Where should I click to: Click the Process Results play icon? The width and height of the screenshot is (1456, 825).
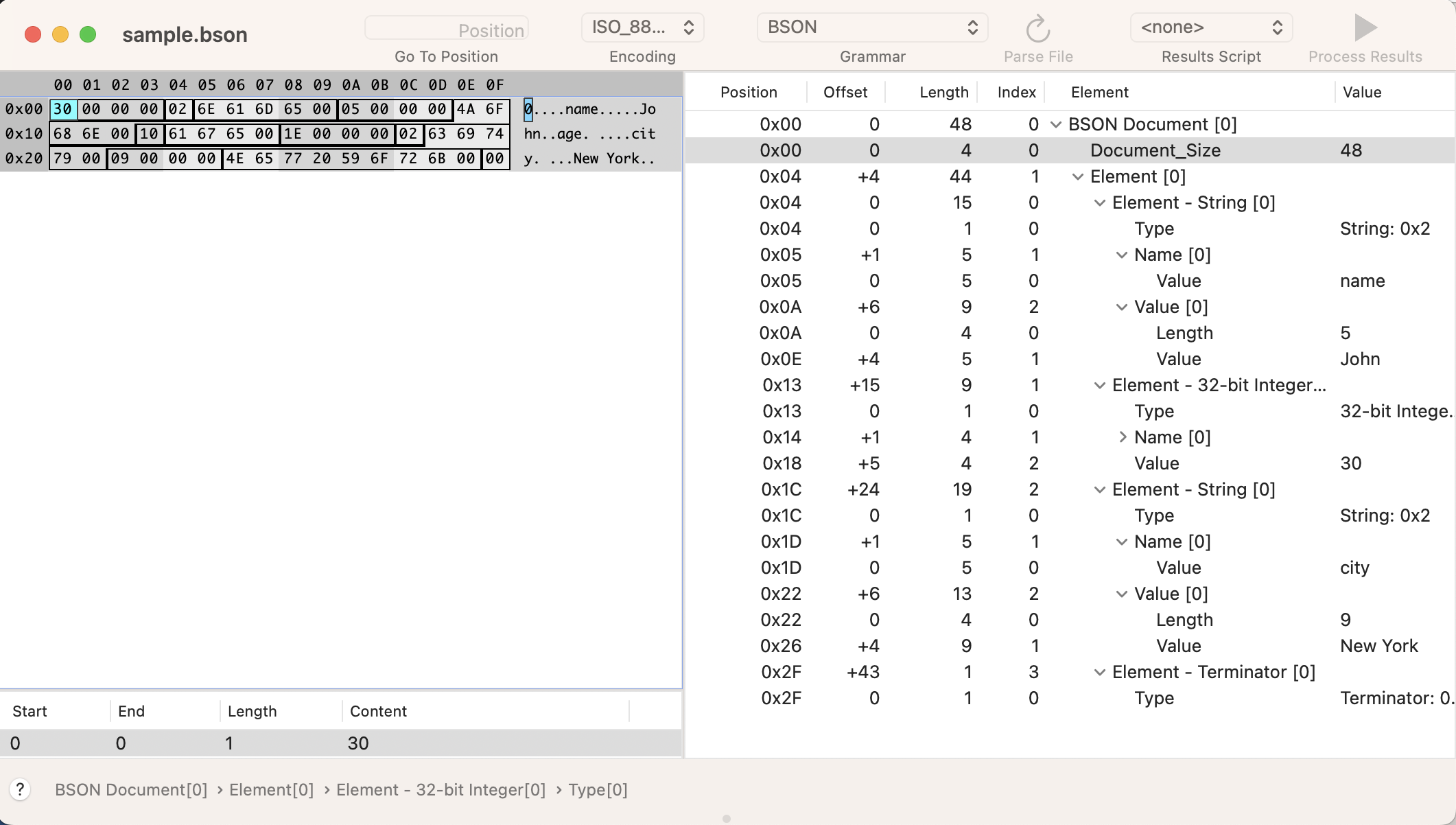(x=1365, y=28)
